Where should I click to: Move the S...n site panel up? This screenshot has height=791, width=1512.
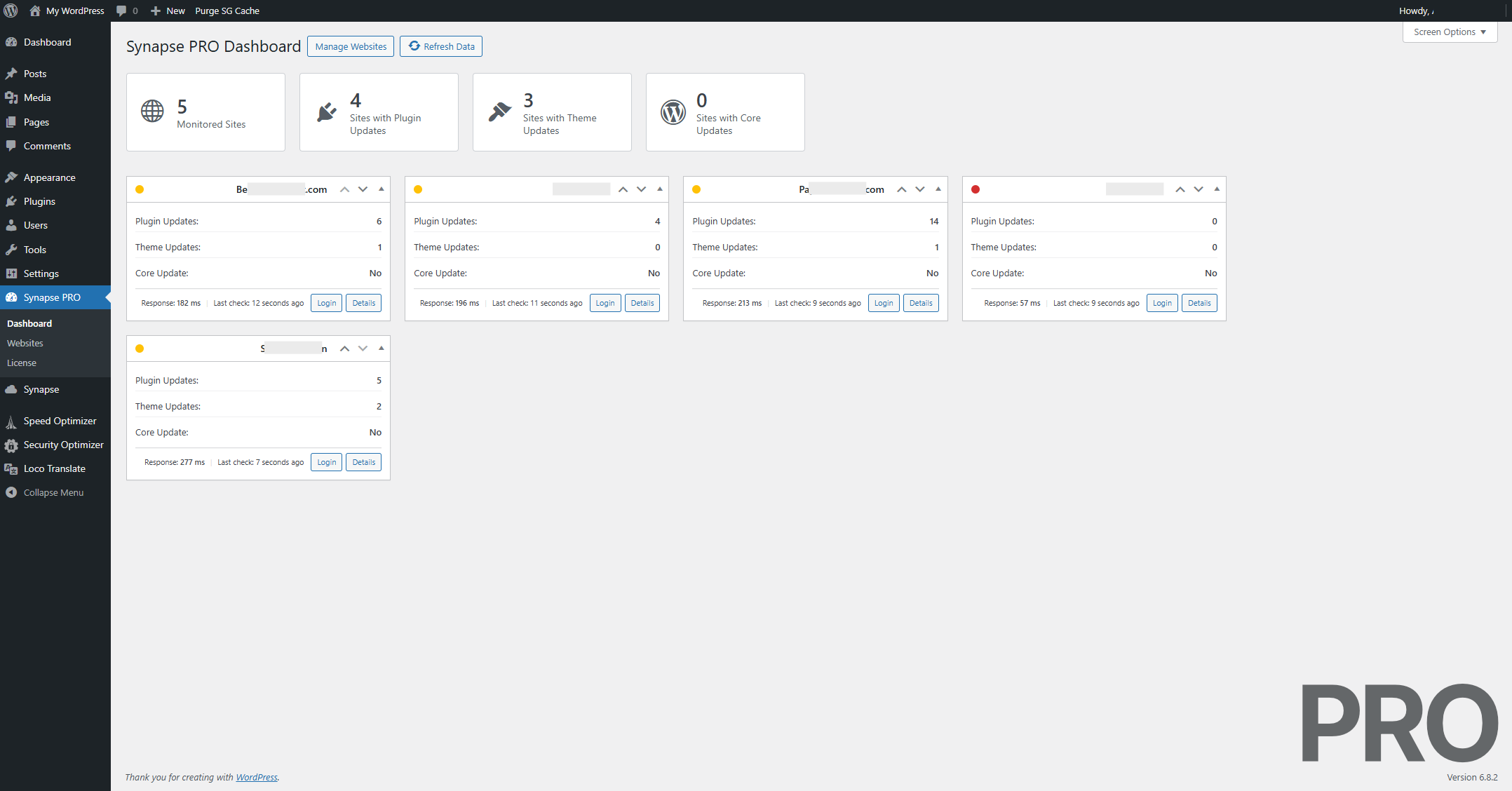click(x=344, y=349)
